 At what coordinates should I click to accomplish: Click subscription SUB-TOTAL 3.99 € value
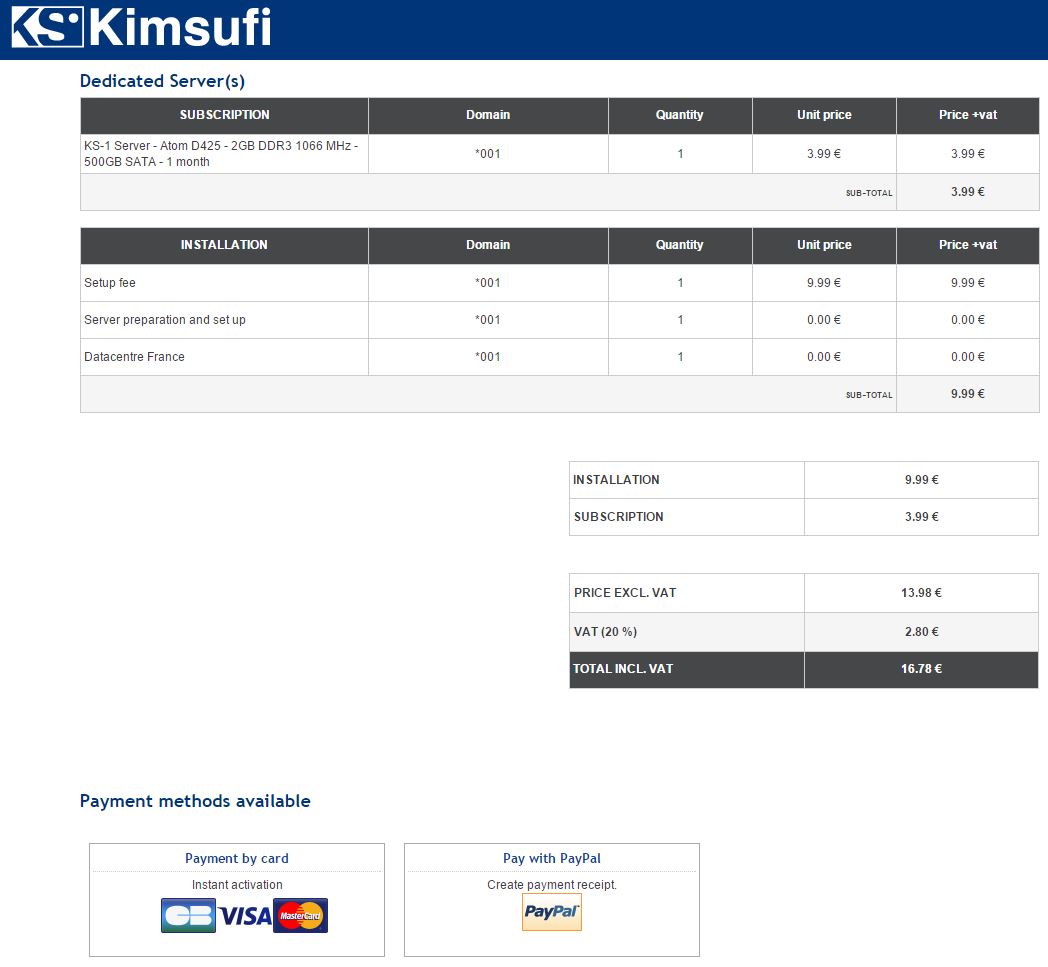[x=967, y=192]
